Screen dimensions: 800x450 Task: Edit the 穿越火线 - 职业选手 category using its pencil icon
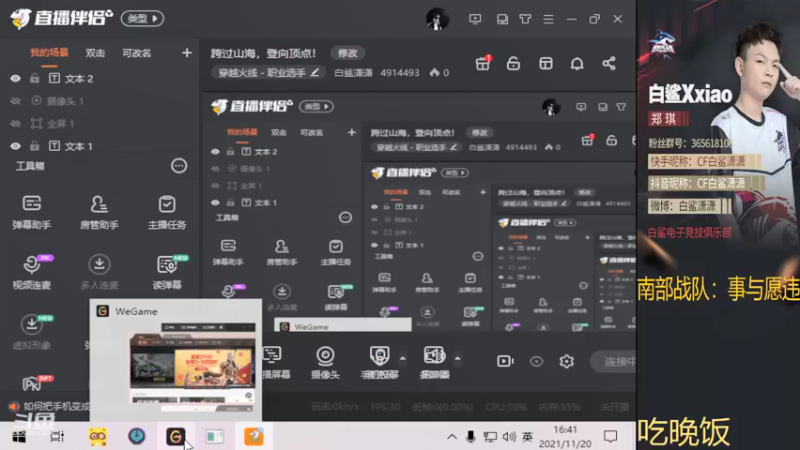[x=315, y=72]
